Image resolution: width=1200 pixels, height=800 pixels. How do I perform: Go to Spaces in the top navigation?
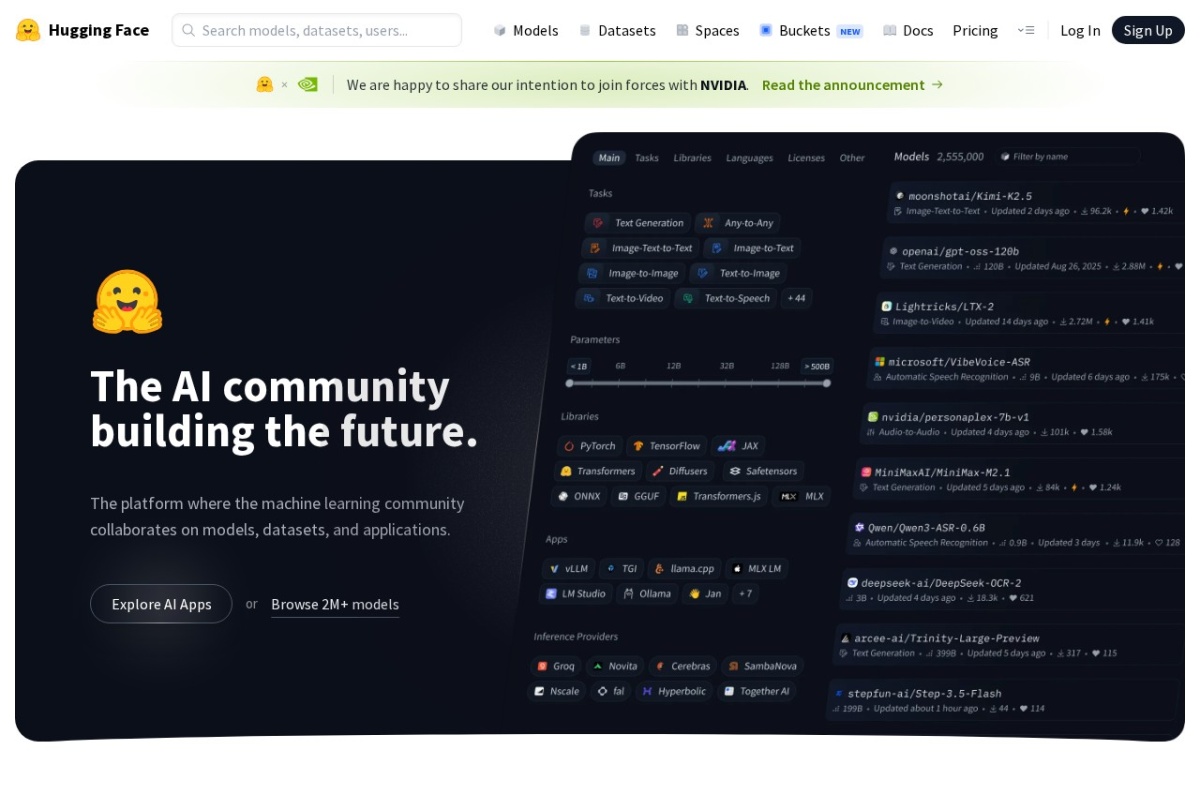708,30
